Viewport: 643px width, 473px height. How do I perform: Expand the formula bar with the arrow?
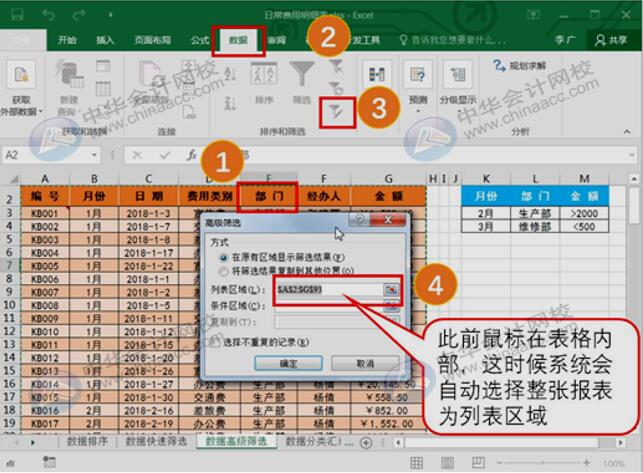click(632, 155)
